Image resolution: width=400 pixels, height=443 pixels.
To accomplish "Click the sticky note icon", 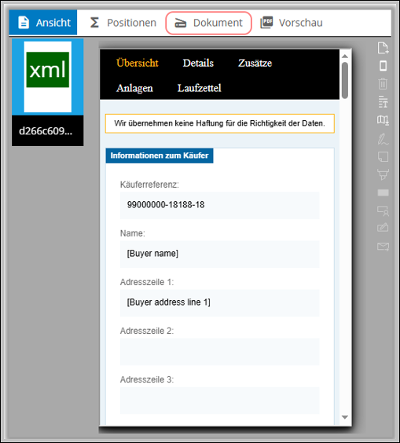I will (383, 157).
